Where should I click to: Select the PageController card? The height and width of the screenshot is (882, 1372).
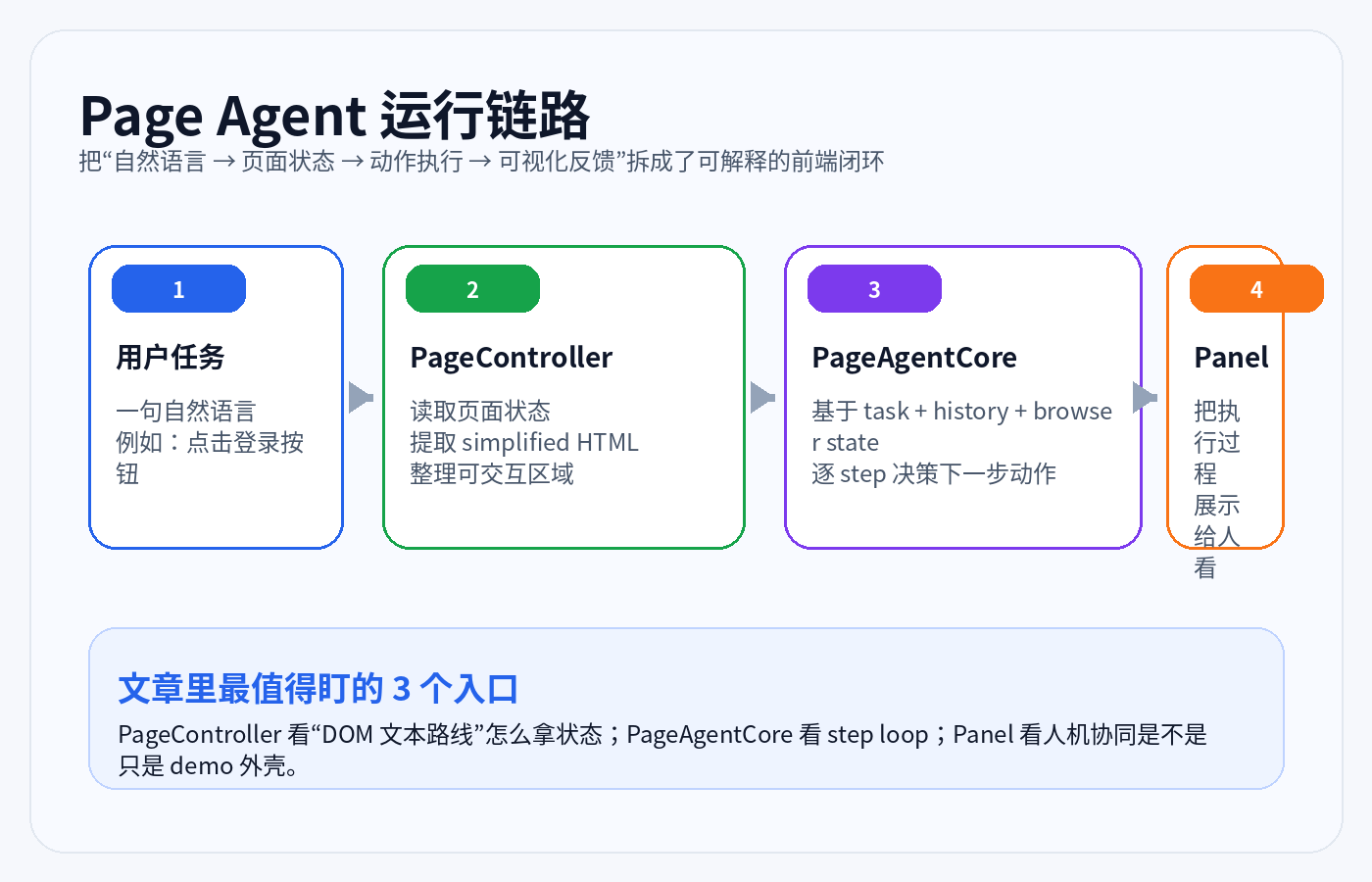coord(564,397)
